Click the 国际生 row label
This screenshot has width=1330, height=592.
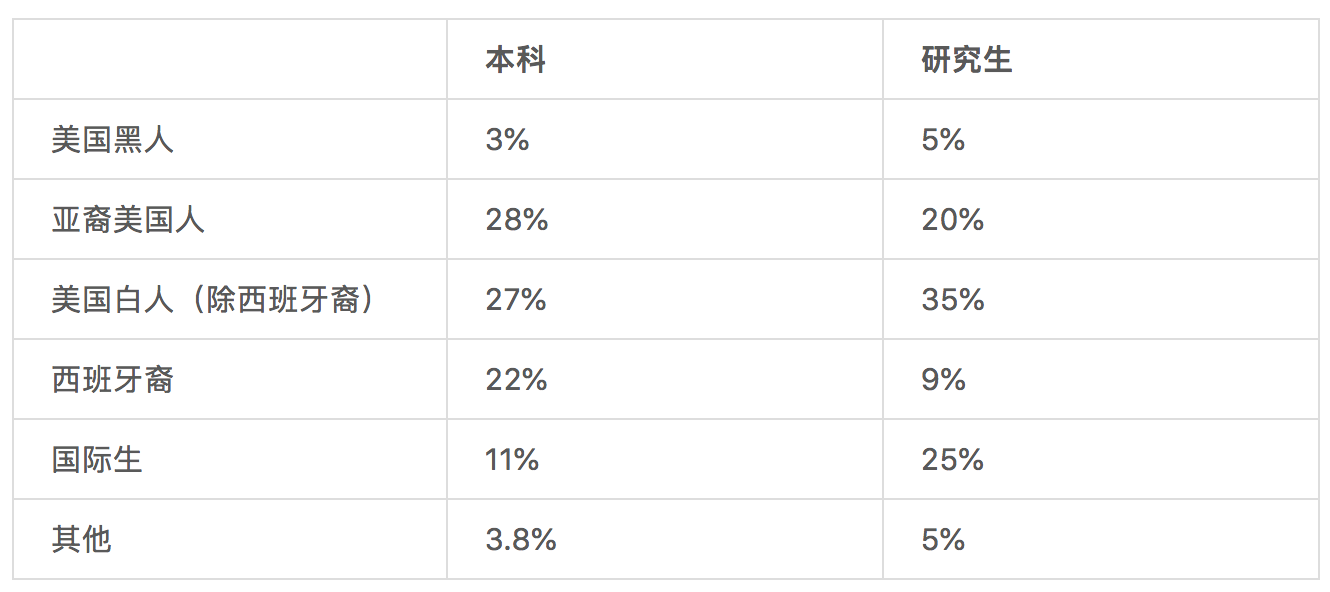click(98, 460)
